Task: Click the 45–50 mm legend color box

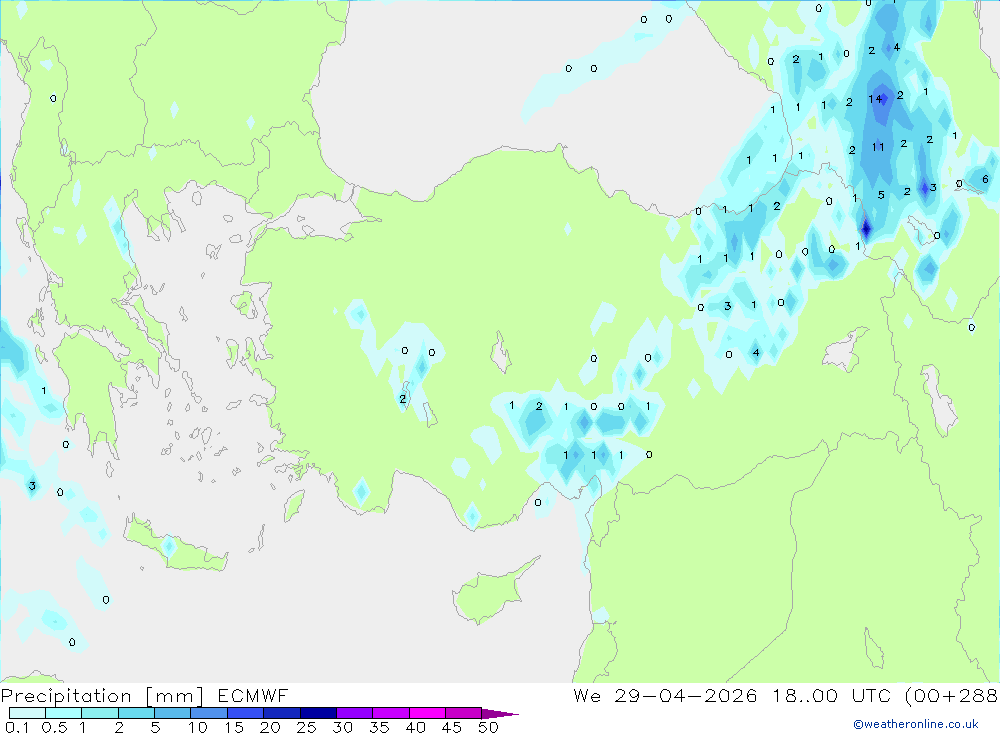Action: tap(464, 713)
